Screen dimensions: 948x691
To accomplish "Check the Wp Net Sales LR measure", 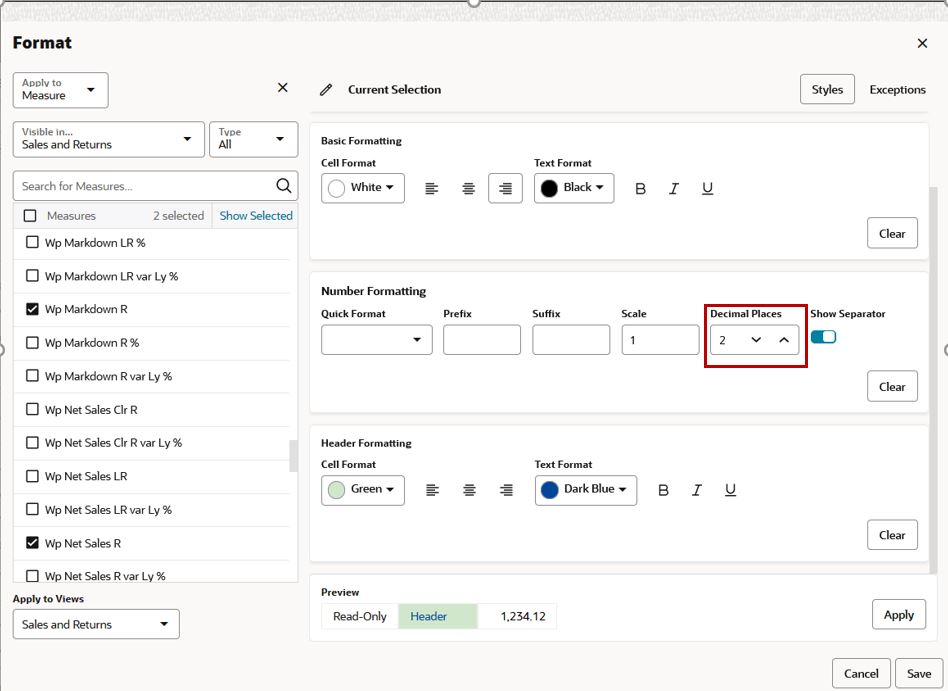I will click(x=32, y=476).
